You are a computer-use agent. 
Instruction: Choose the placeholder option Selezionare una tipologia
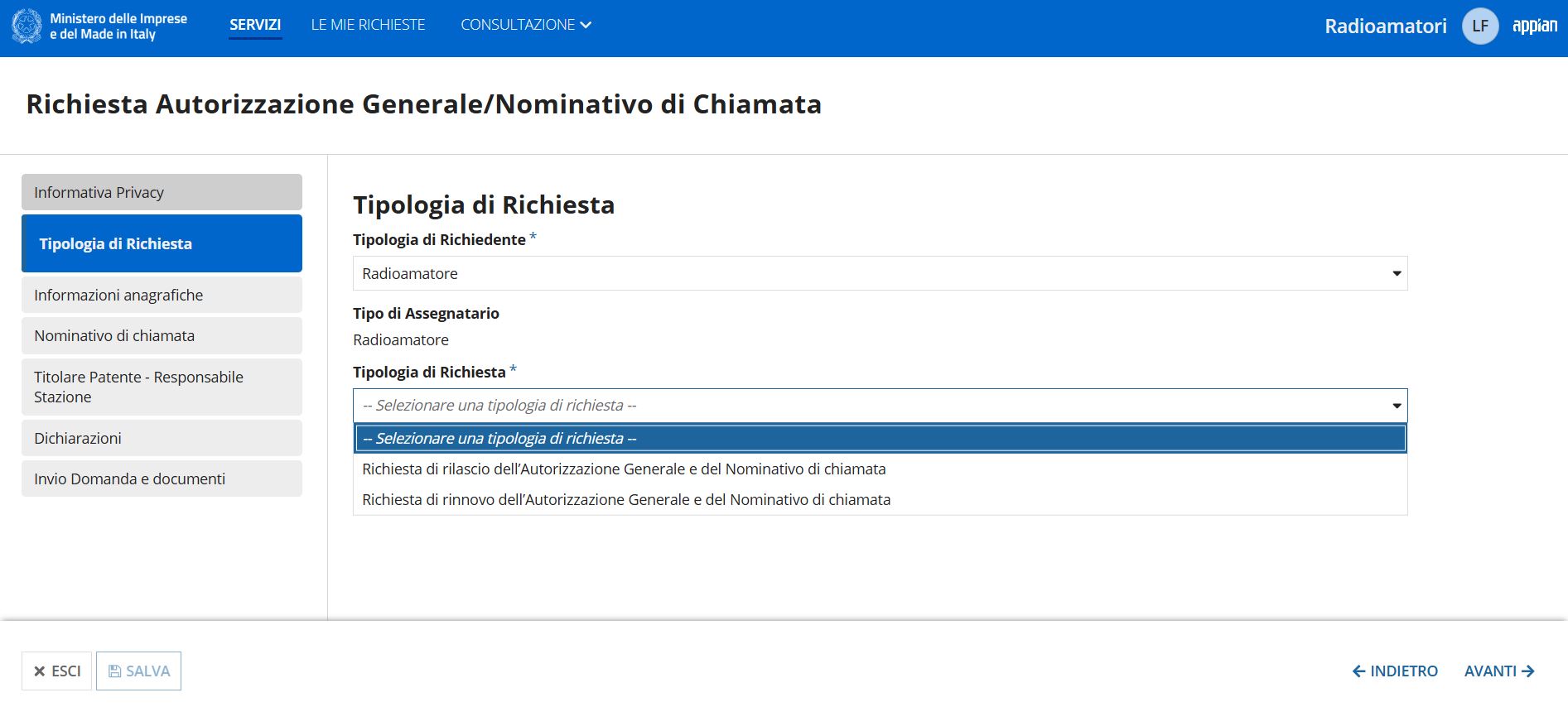880,439
